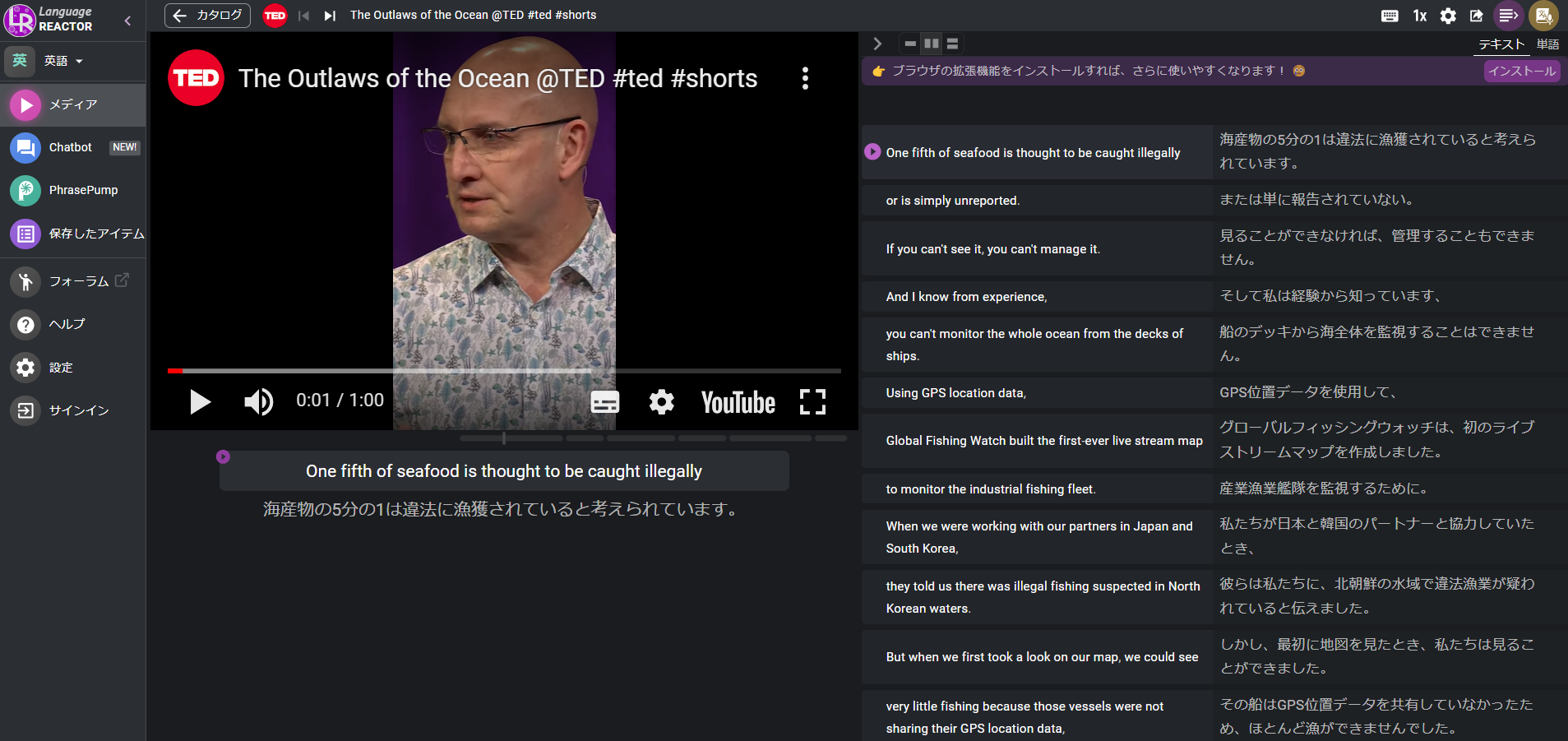Open the 1x playback speed selector

coord(1419,16)
